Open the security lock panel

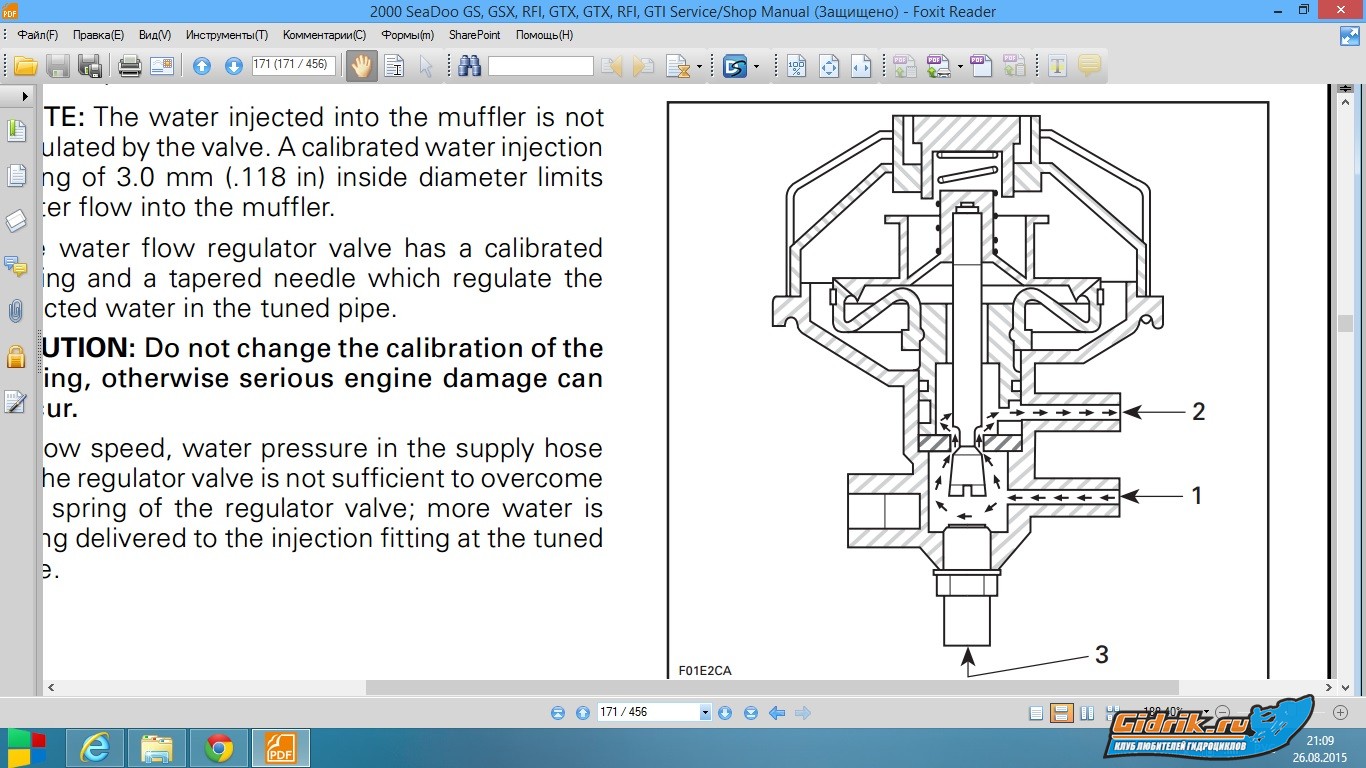[x=16, y=357]
